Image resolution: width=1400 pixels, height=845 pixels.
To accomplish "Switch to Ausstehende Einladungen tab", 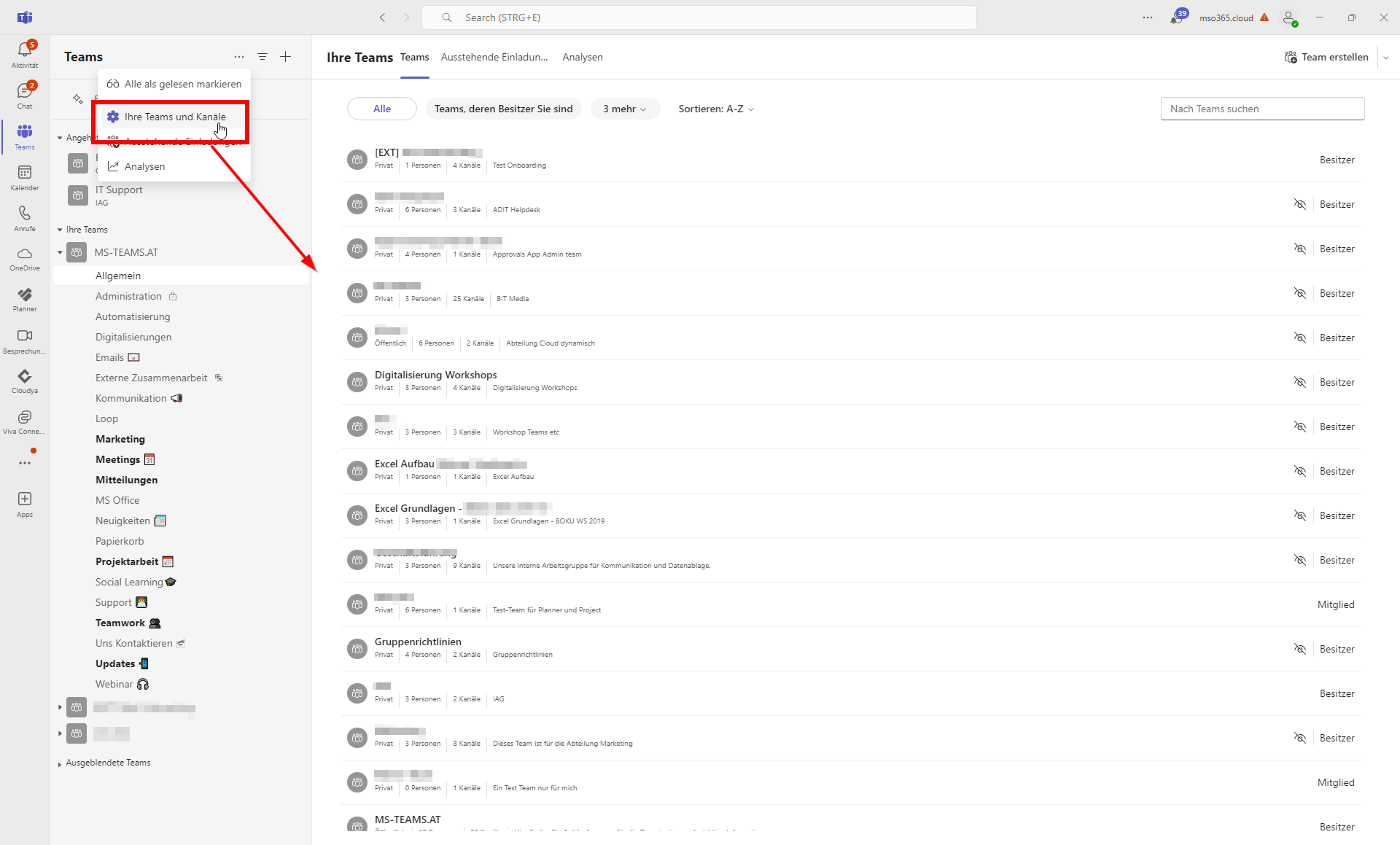I will click(x=494, y=57).
